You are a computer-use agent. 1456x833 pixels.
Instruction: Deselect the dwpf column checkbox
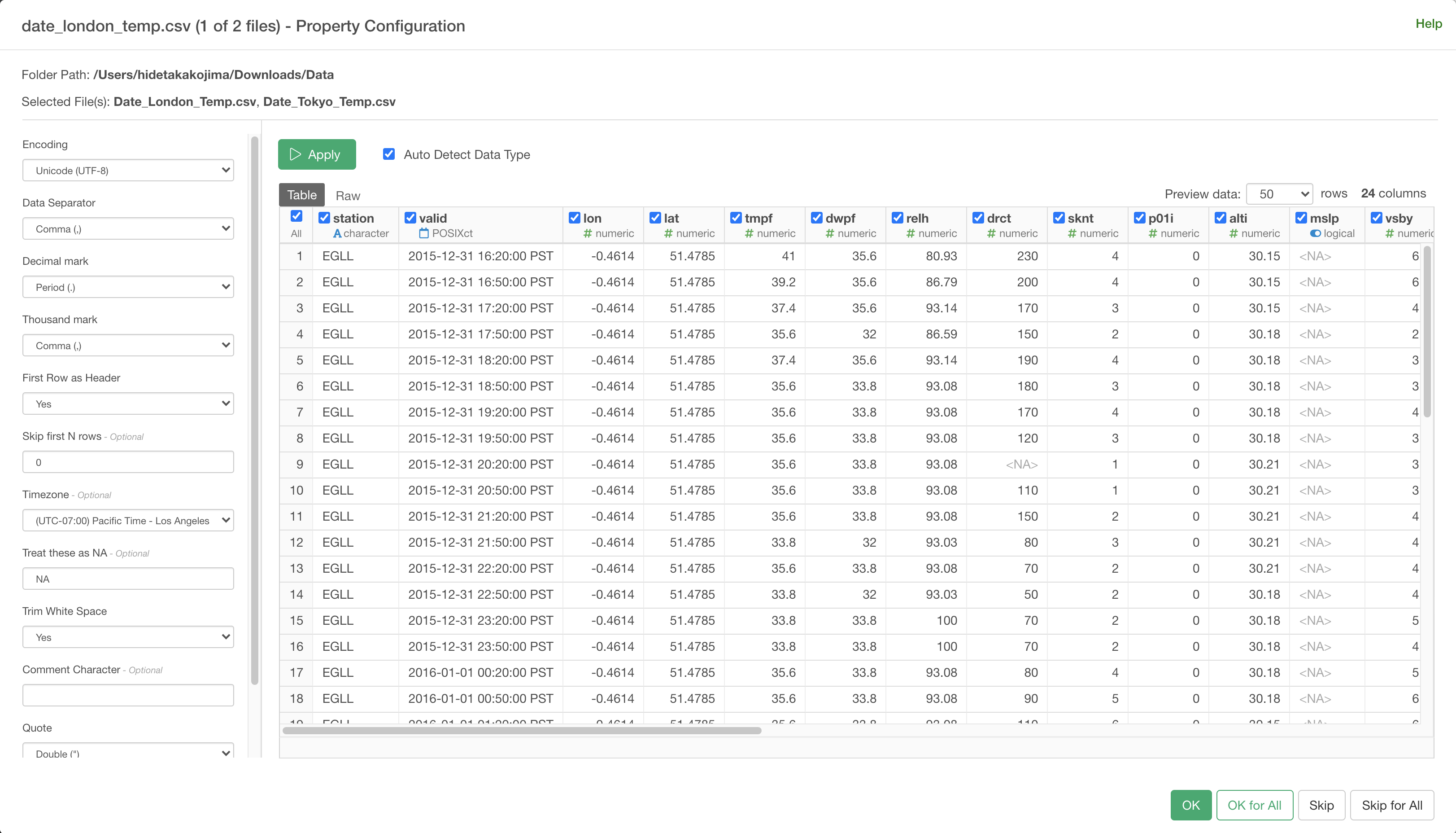[816, 218]
